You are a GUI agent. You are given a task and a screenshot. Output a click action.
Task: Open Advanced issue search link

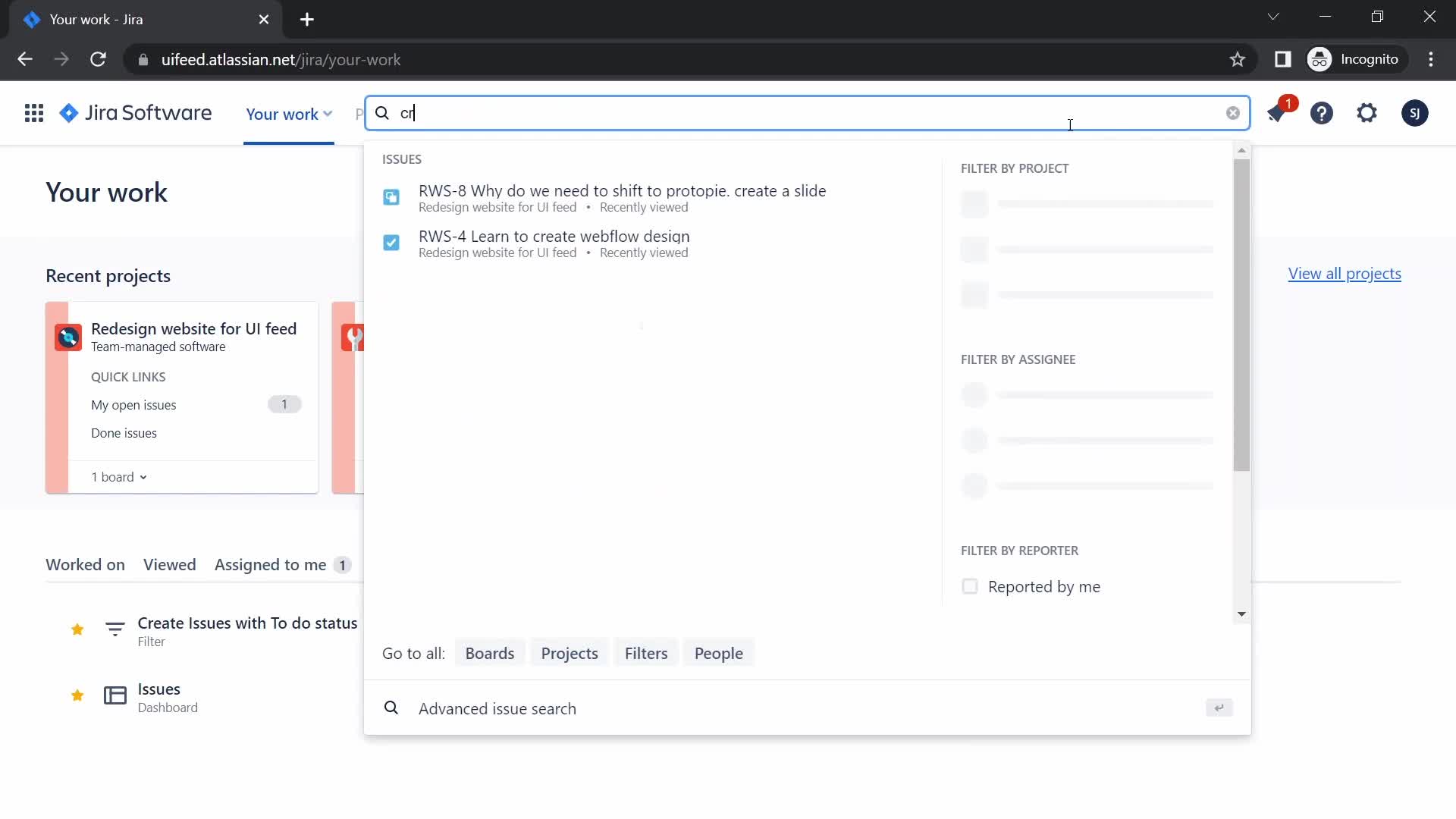pyautogui.click(x=497, y=708)
